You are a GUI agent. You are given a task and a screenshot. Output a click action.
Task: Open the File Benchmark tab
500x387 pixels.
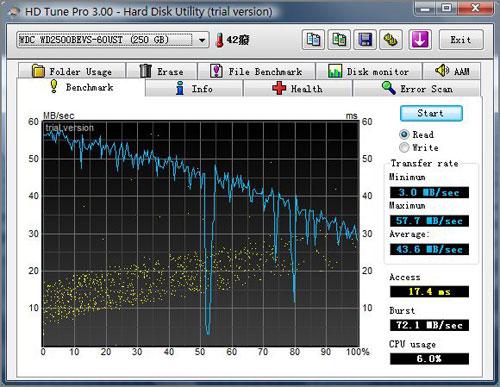pos(256,71)
